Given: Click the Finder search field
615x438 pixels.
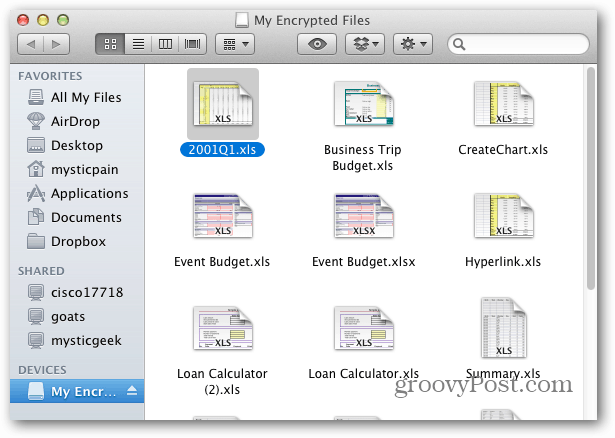Looking at the screenshot, I should click(x=518, y=44).
